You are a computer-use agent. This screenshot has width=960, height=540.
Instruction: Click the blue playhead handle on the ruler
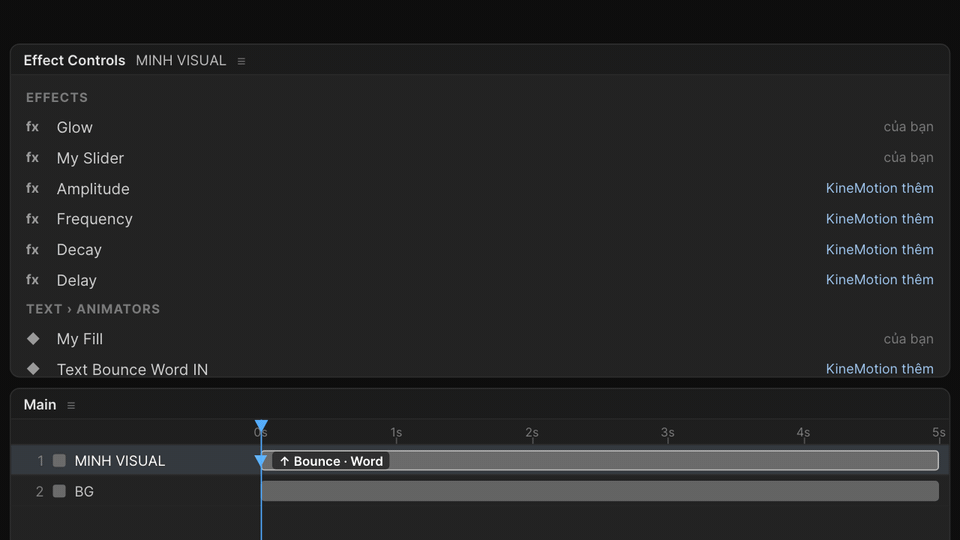[x=261, y=425]
